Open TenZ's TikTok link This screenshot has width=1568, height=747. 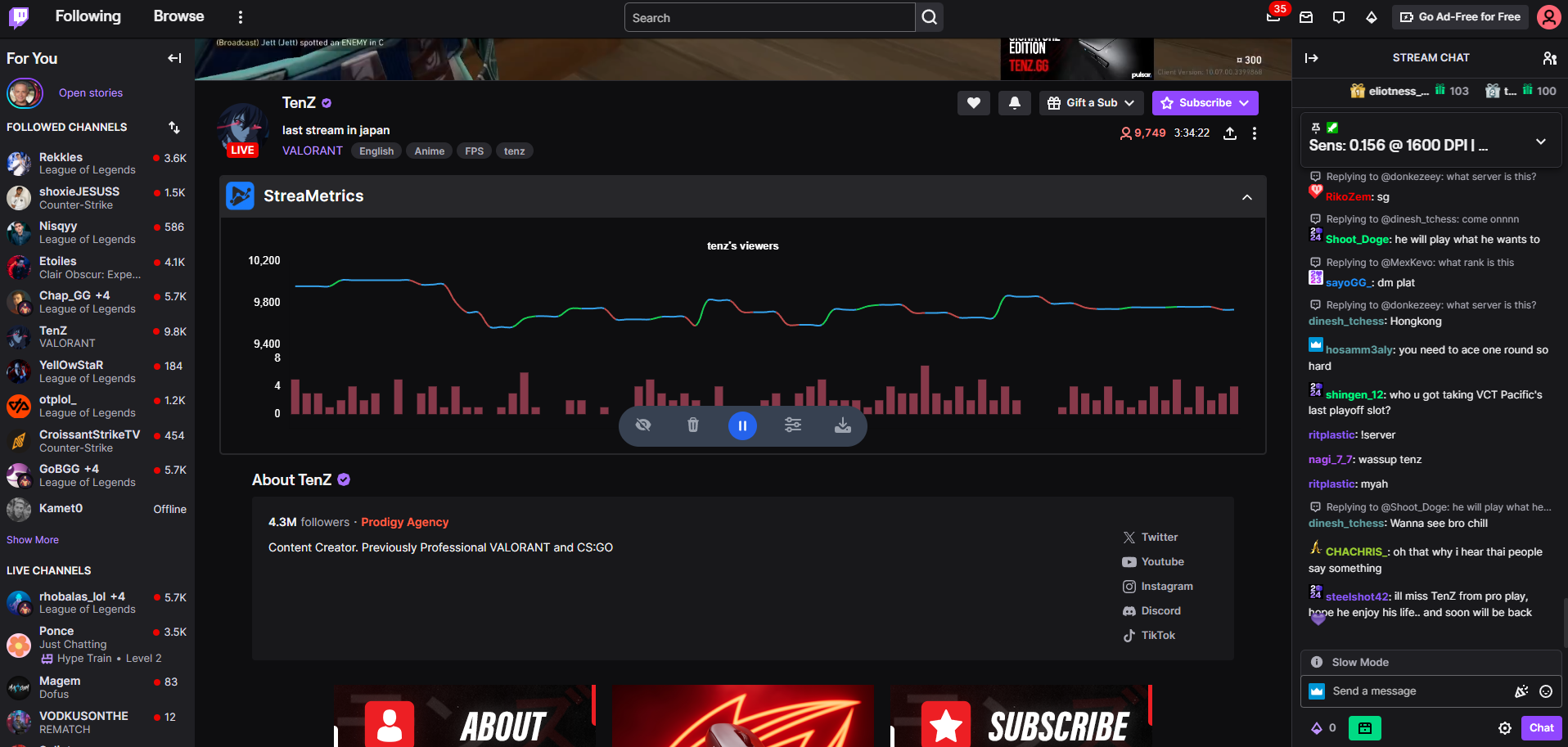point(1148,636)
